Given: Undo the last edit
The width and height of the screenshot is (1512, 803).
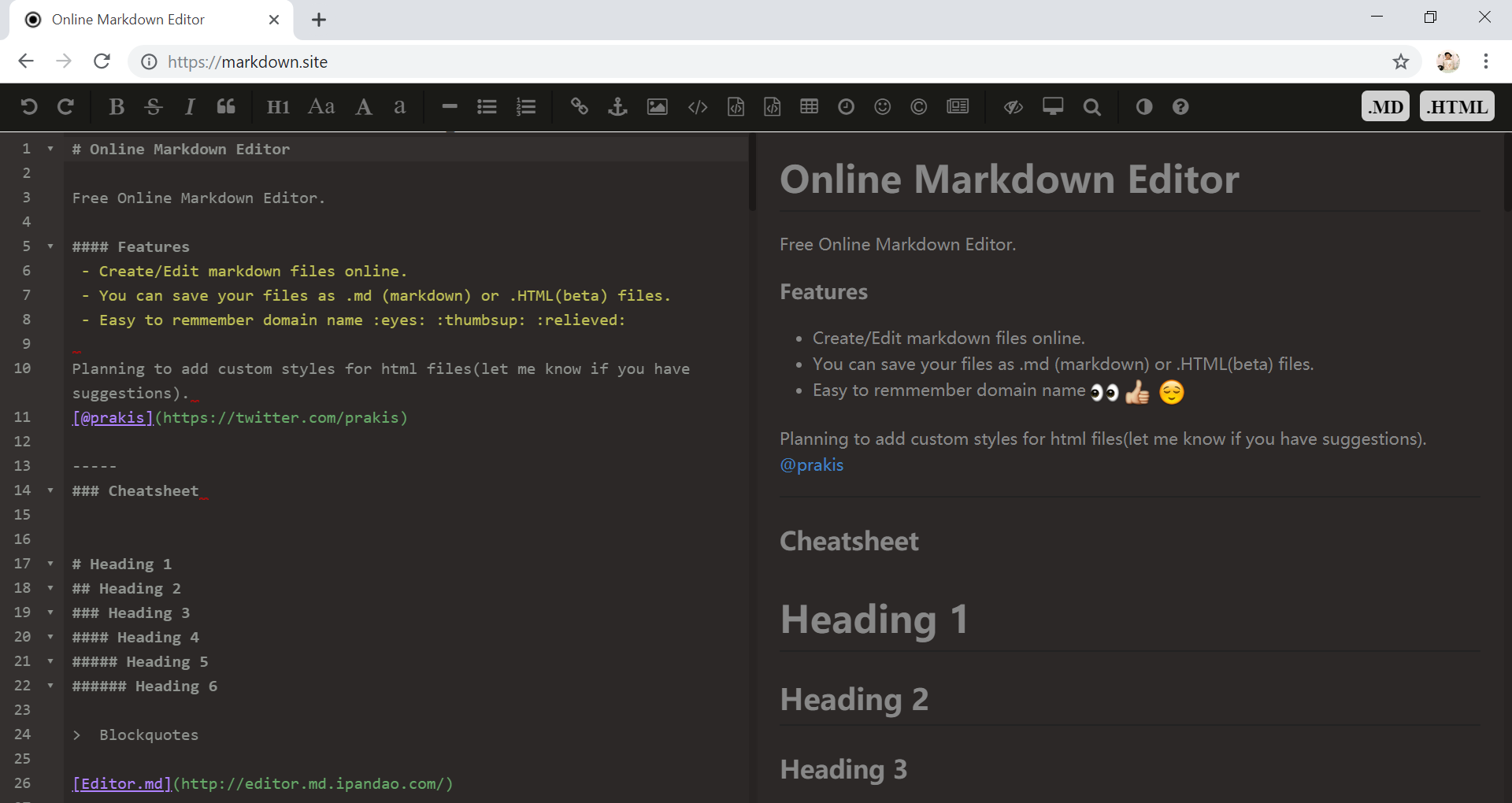Looking at the screenshot, I should tap(30, 106).
